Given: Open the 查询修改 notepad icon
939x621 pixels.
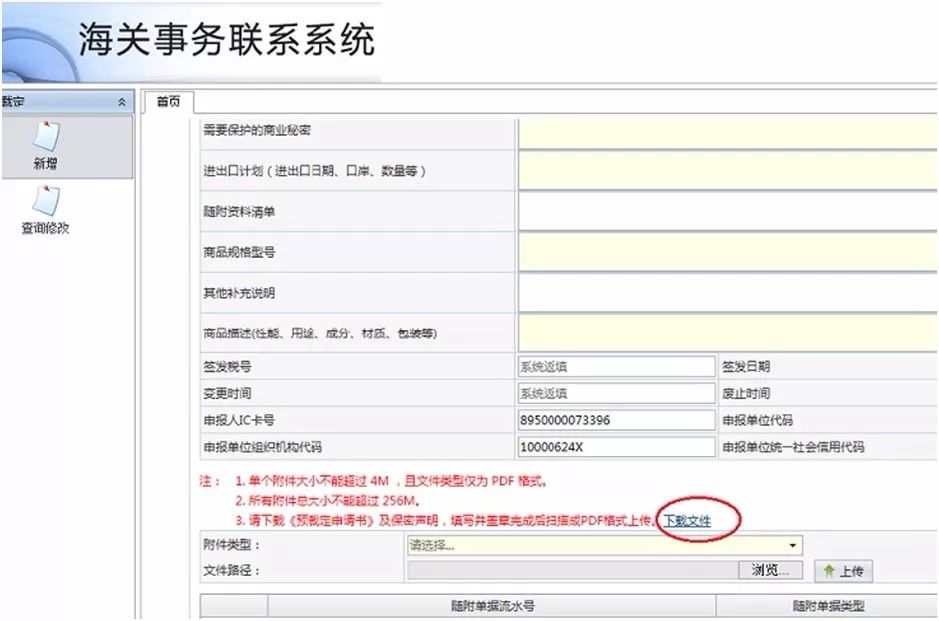Looking at the screenshot, I should [46, 201].
